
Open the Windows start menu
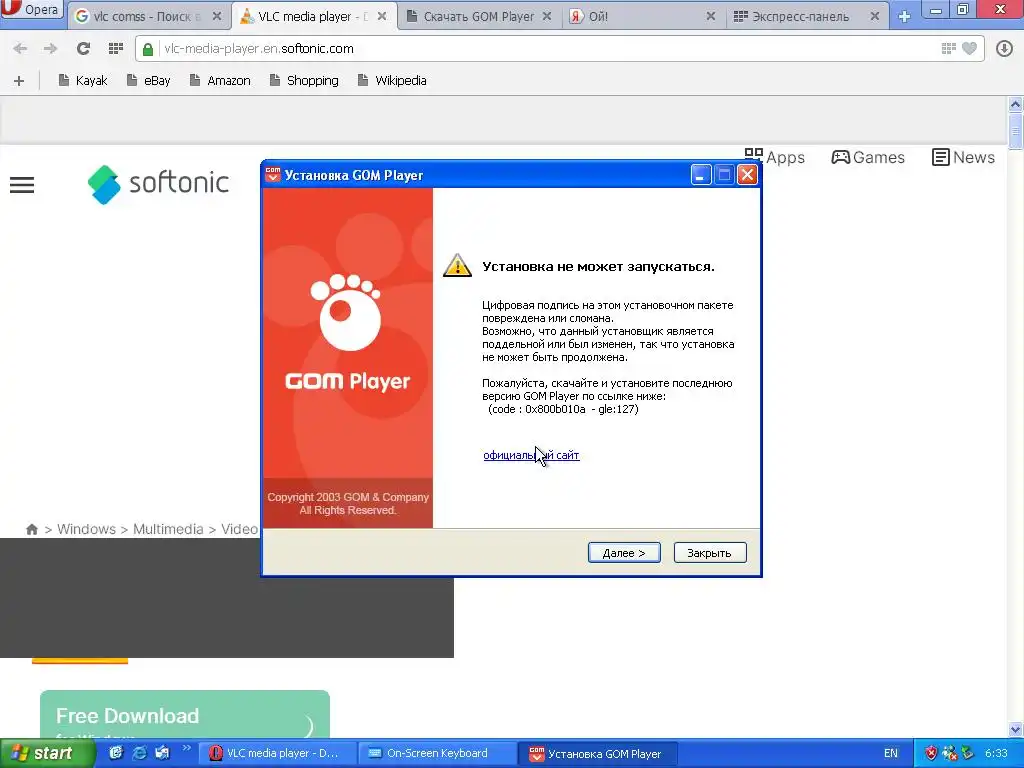[46, 753]
